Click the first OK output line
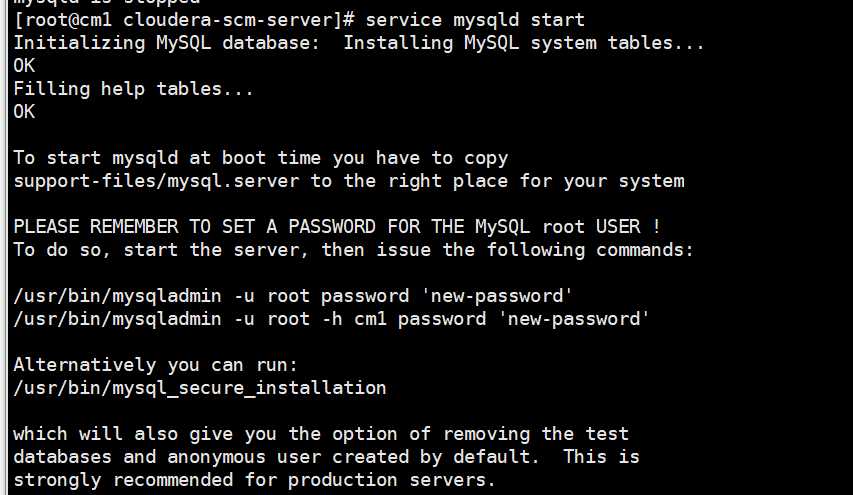The height and width of the screenshot is (495, 853). [24, 66]
